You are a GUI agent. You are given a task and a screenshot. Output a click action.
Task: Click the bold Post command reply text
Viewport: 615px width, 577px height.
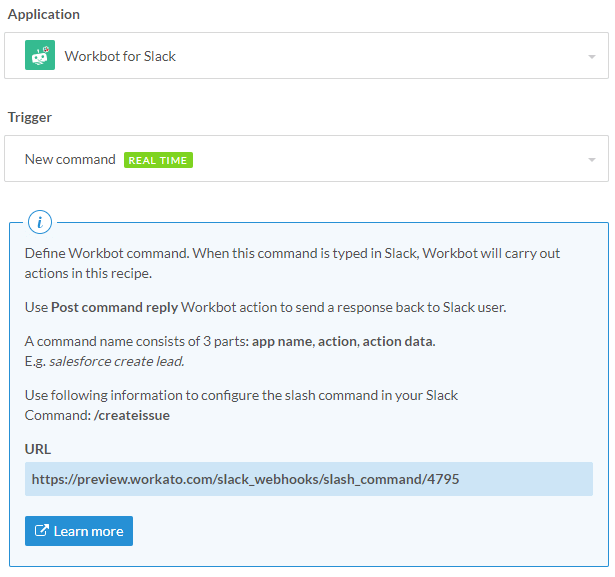tap(114, 307)
